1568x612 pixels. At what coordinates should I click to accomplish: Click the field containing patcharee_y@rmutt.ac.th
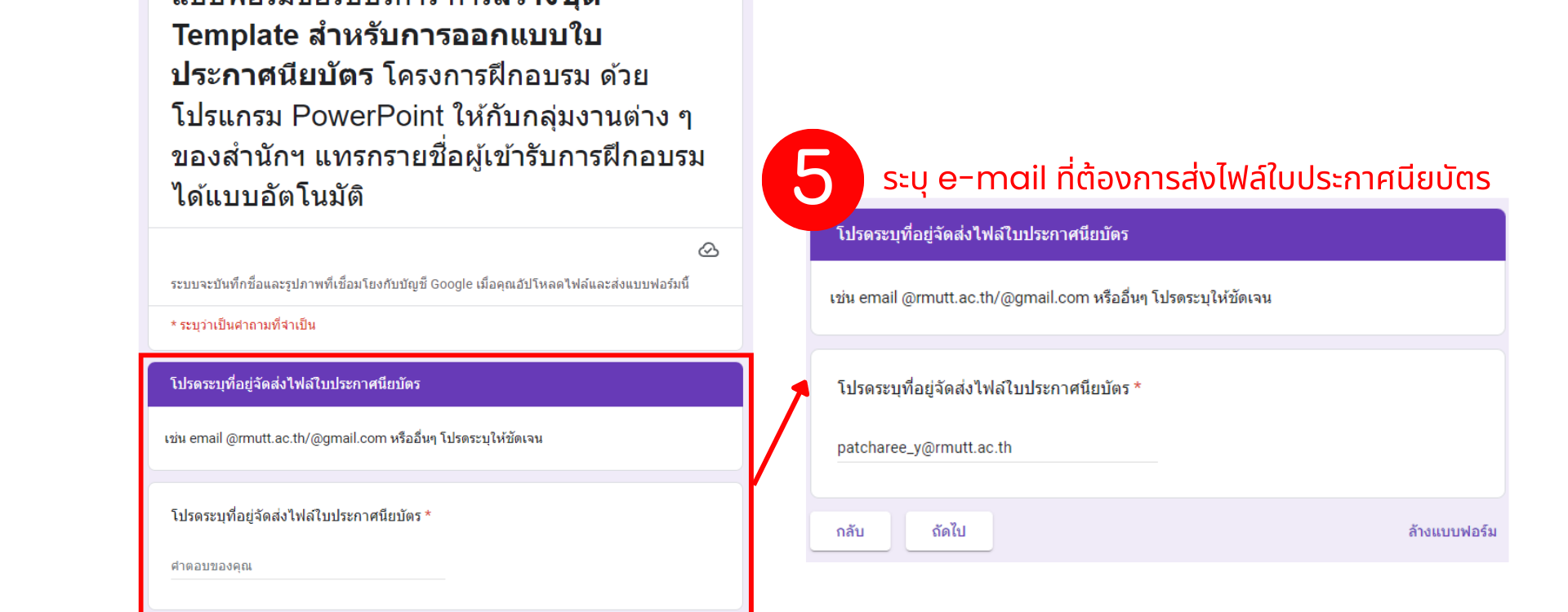coord(997,448)
